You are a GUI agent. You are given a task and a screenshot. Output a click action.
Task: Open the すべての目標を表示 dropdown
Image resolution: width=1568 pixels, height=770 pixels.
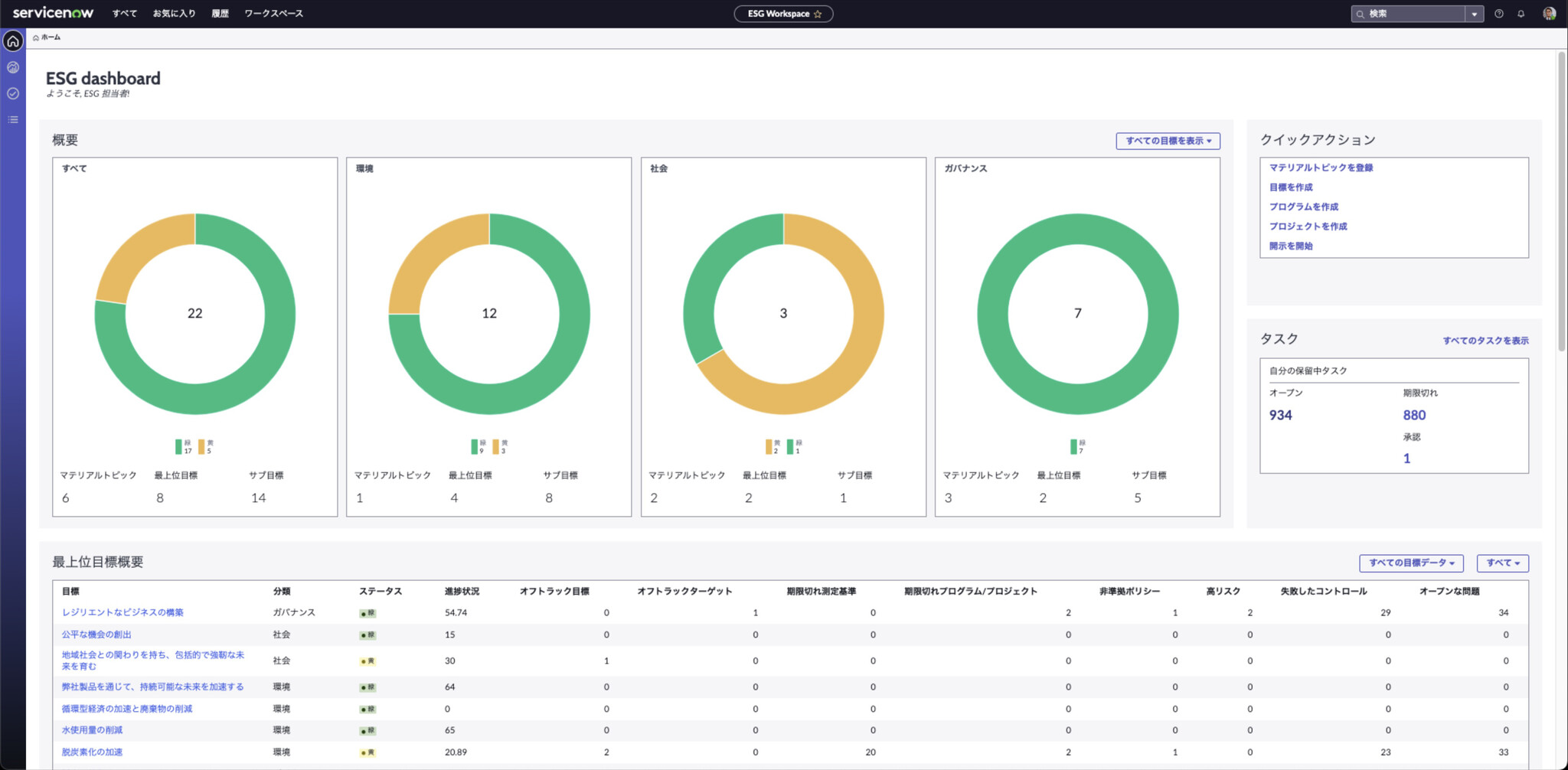1167,141
